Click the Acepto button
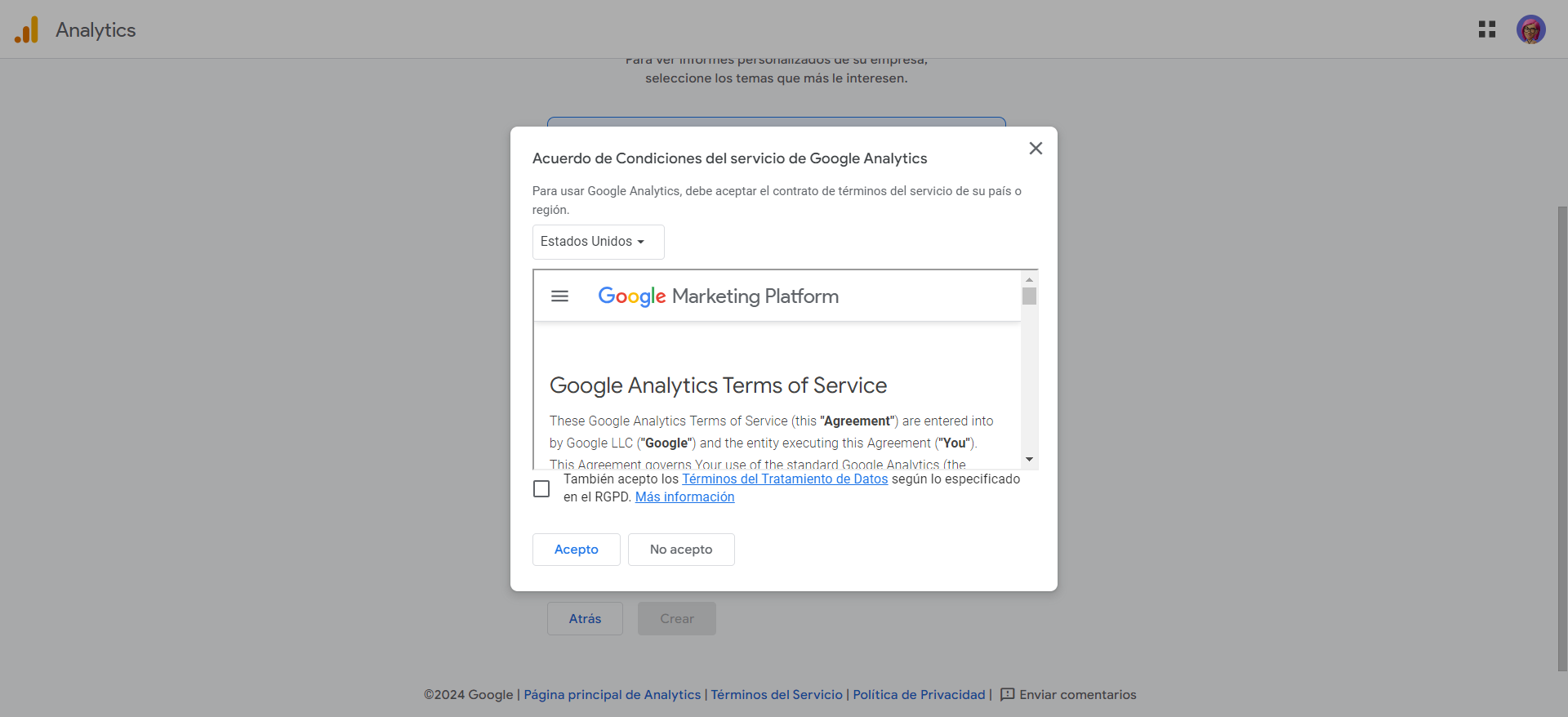The width and height of the screenshot is (1568, 717). (577, 550)
